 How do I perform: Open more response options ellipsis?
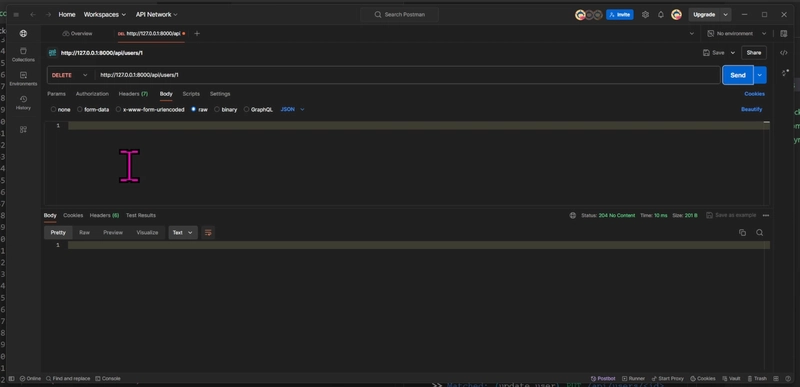[x=766, y=216]
